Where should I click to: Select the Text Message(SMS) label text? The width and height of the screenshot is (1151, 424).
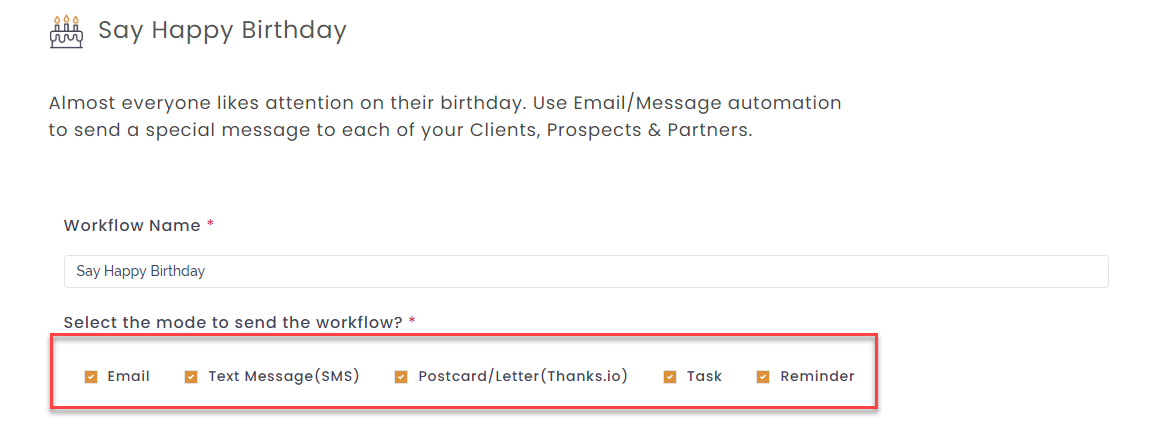point(284,377)
